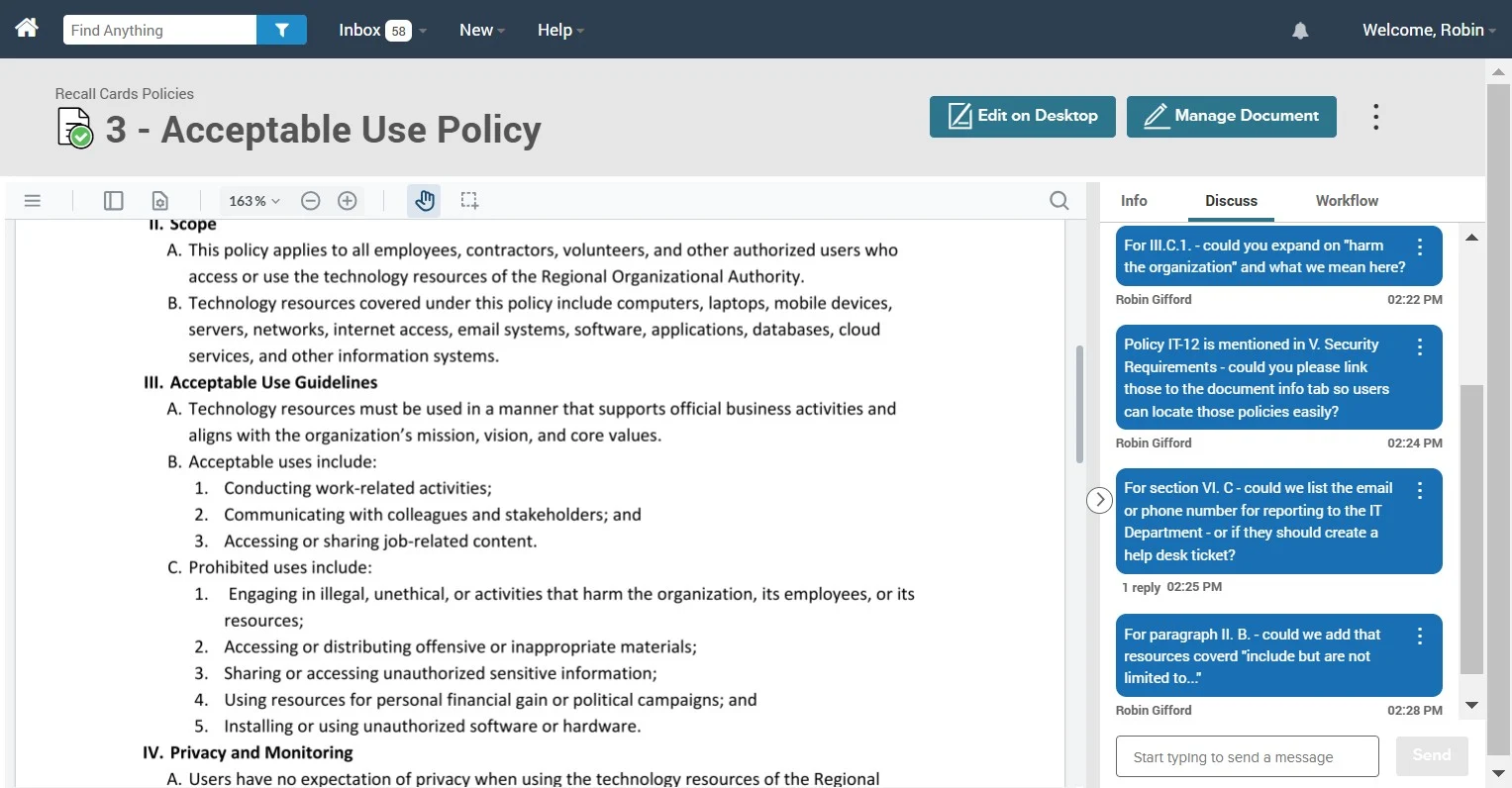Click the '3 - Acceptable Use Policy' title

323,130
